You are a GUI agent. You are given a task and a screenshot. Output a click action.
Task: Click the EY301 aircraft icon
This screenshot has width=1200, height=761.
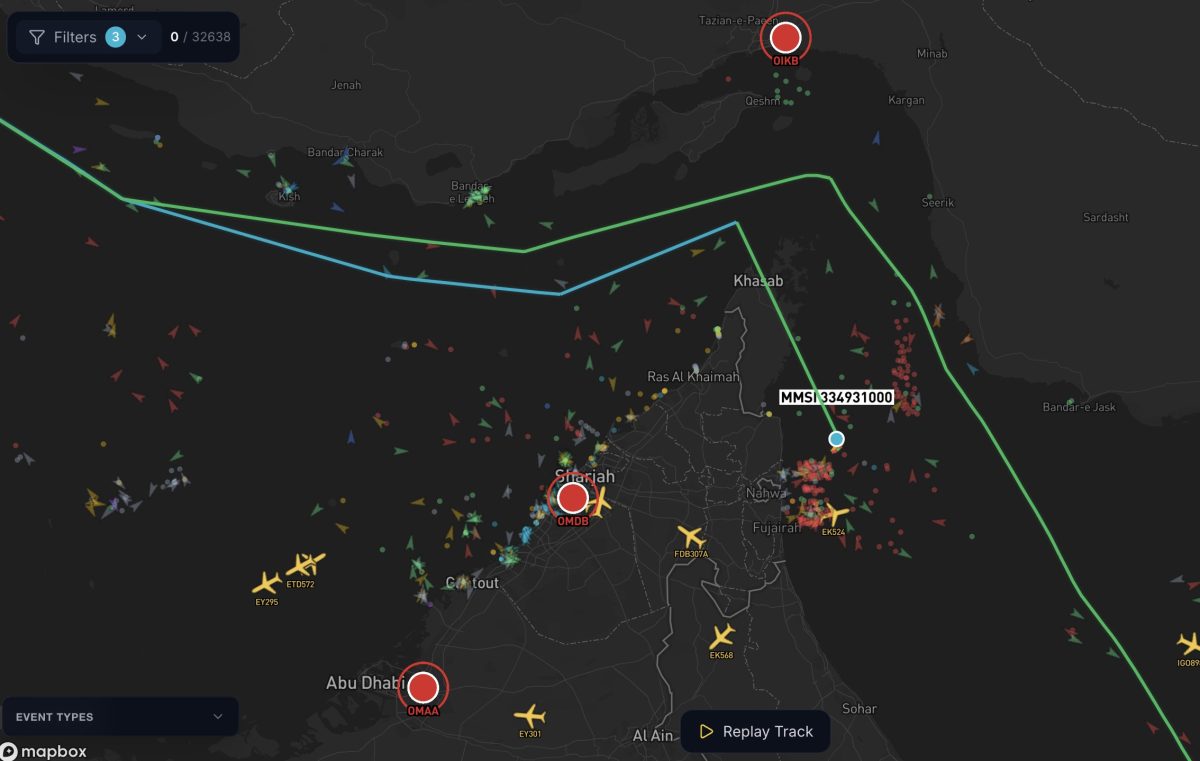(529, 716)
